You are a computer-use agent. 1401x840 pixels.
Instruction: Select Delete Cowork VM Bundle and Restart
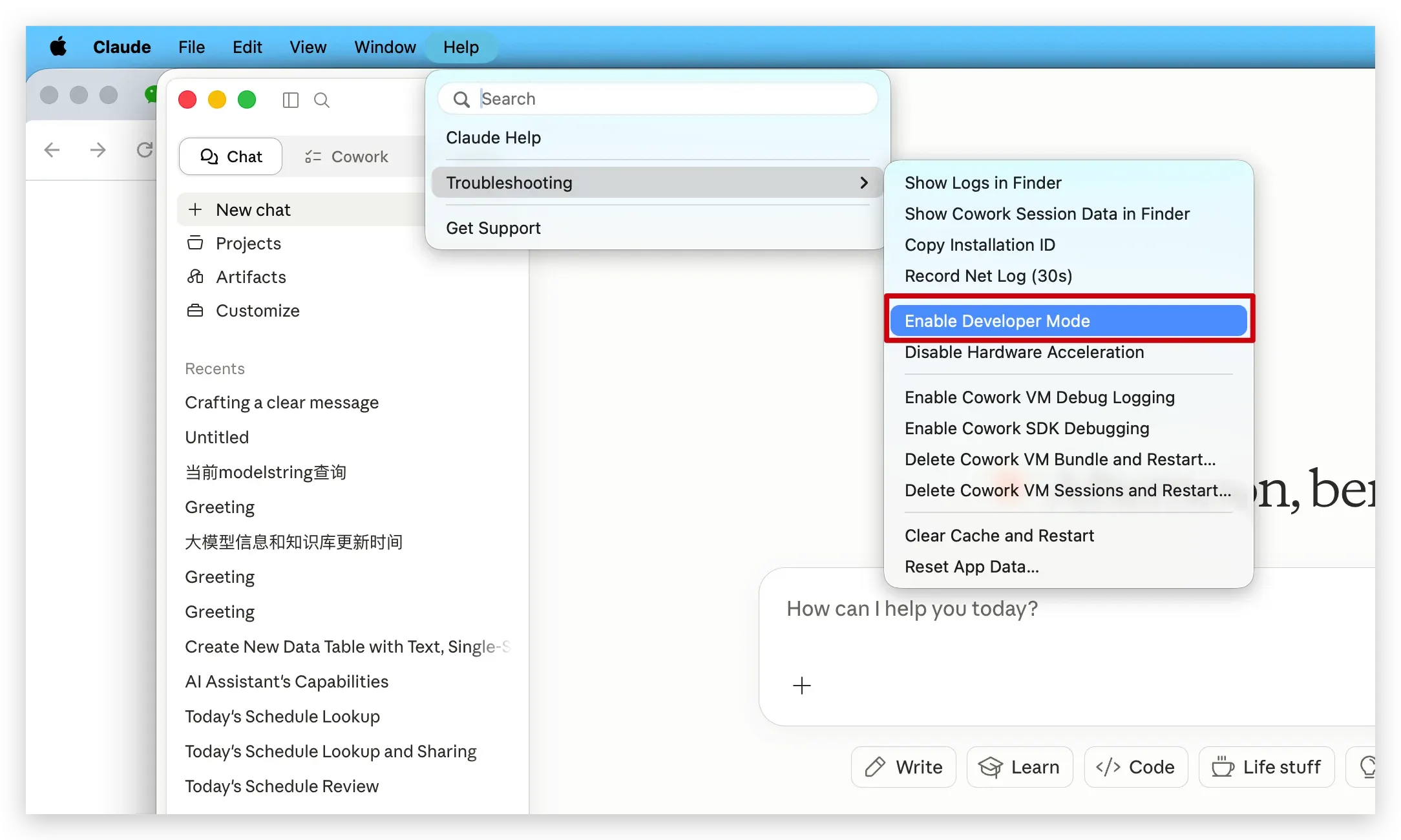[1069, 459]
